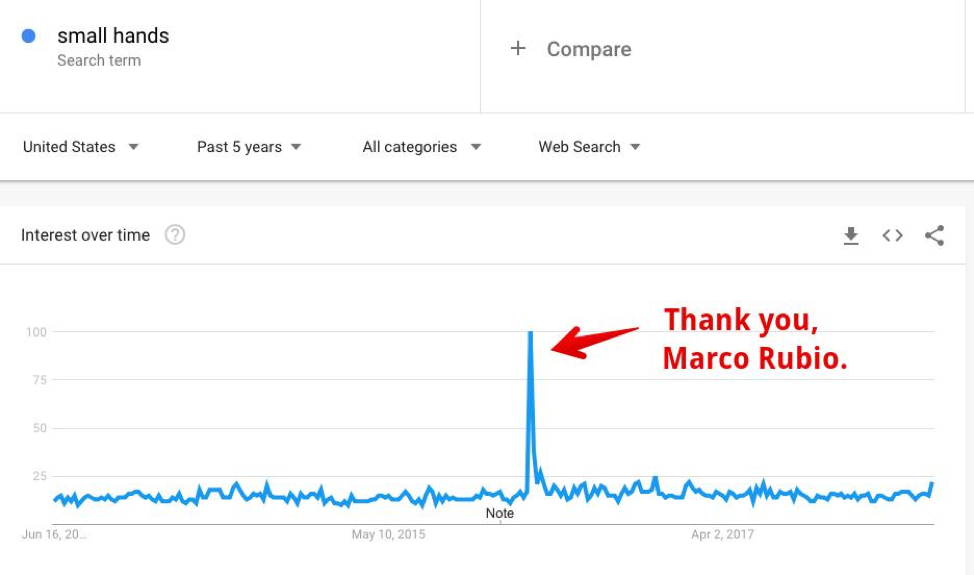Click the plus icon beside Compare
The width and height of the screenshot is (974, 575).
[x=518, y=48]
